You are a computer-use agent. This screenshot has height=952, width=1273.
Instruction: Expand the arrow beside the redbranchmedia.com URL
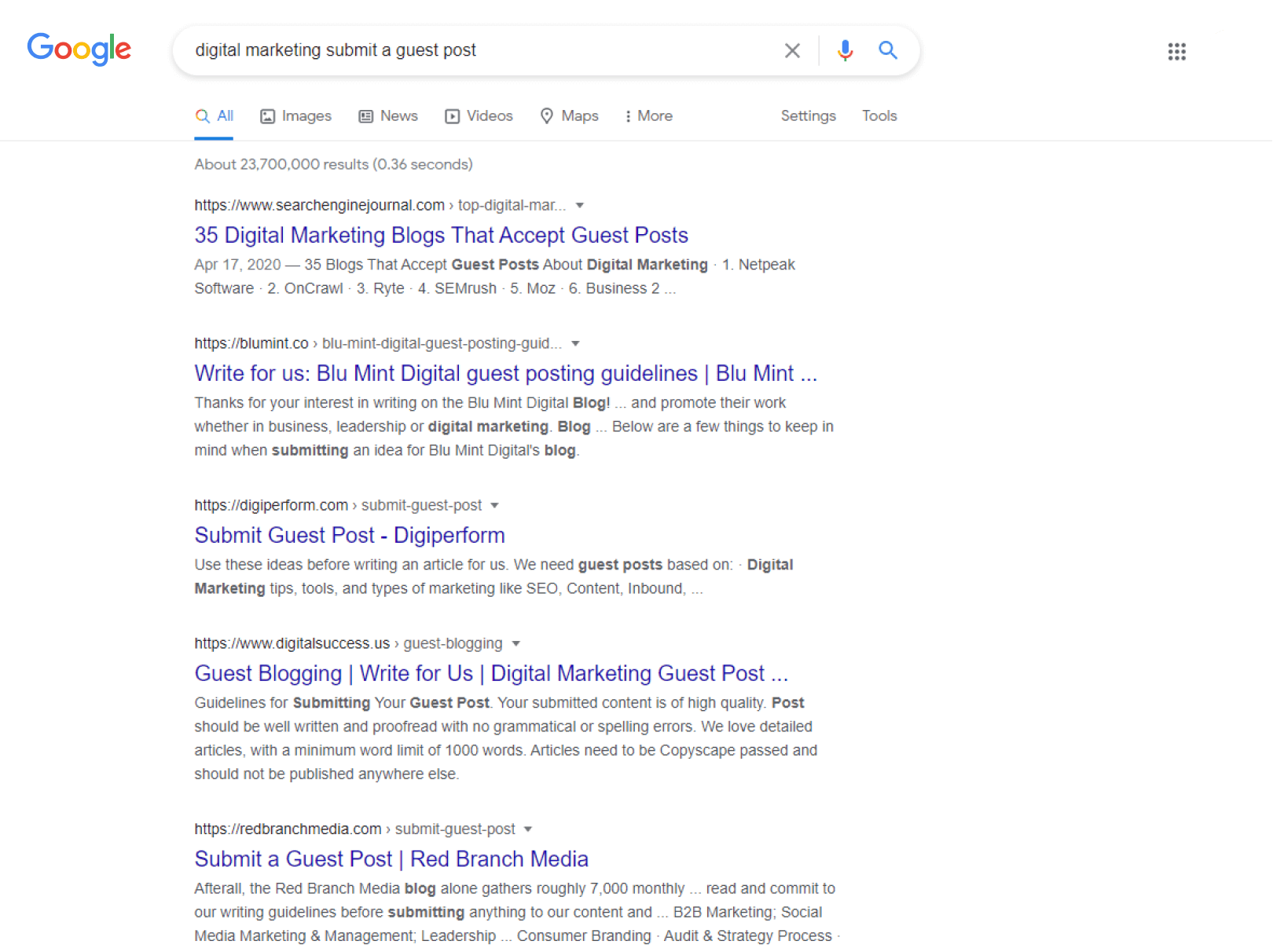[x=528, y=829]
